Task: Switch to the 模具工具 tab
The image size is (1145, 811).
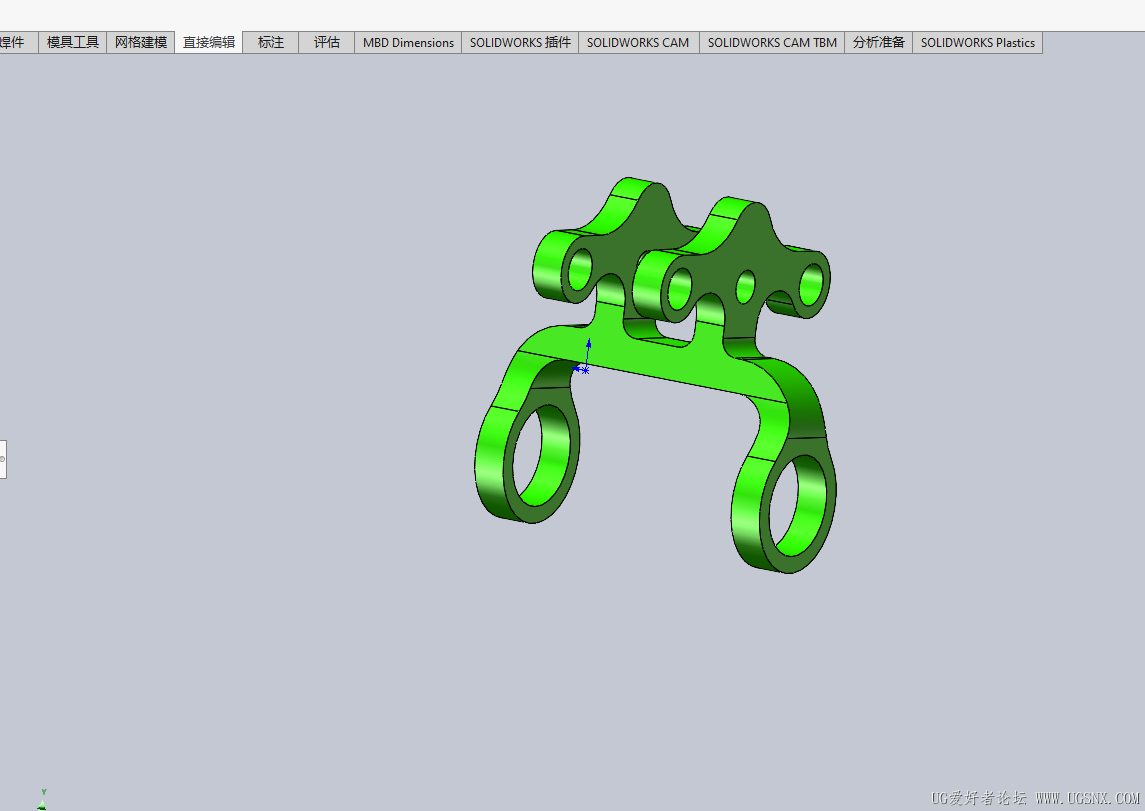Action: tap(72, 42)
